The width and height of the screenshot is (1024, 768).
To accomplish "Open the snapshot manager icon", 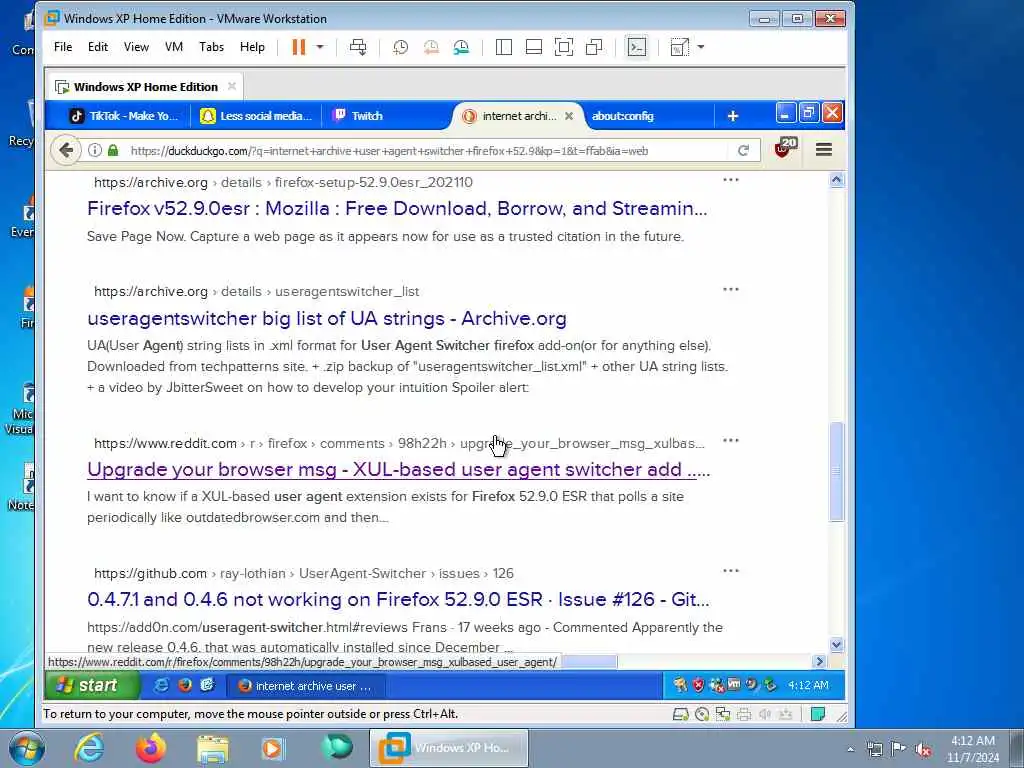I will (x=461, y=47).
